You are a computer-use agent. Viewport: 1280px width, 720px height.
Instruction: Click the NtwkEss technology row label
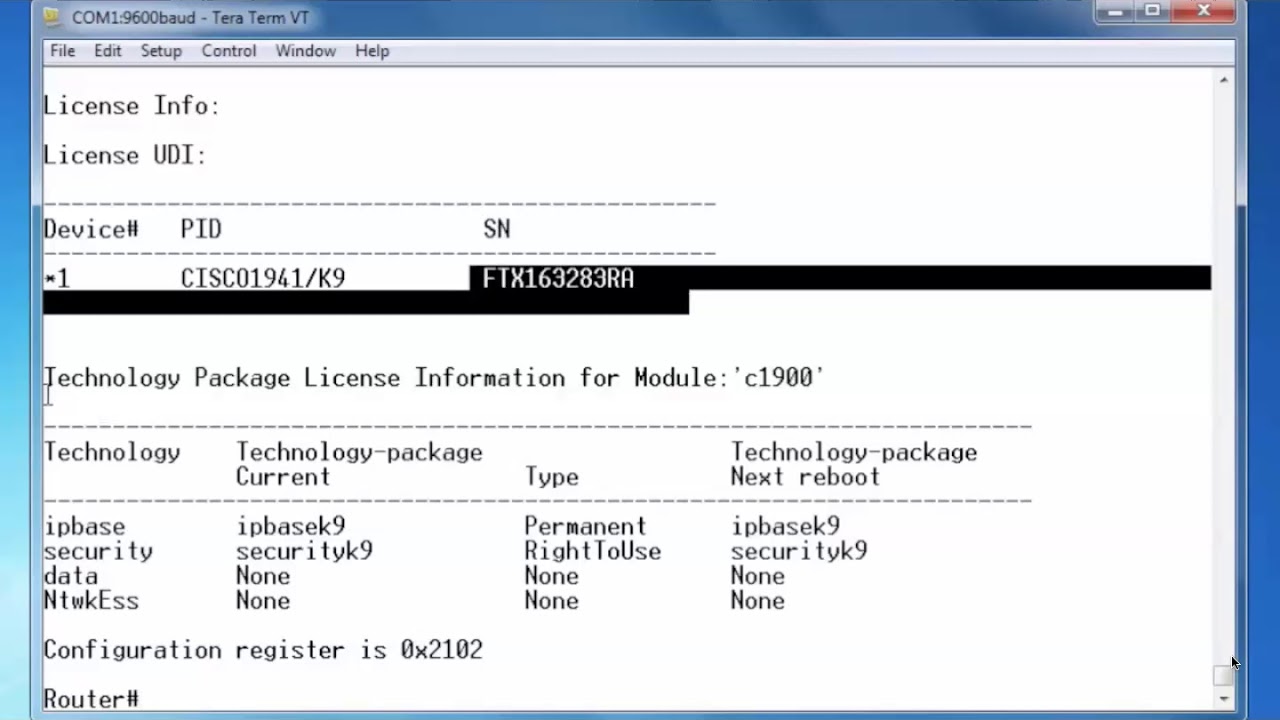pos(91,601)
